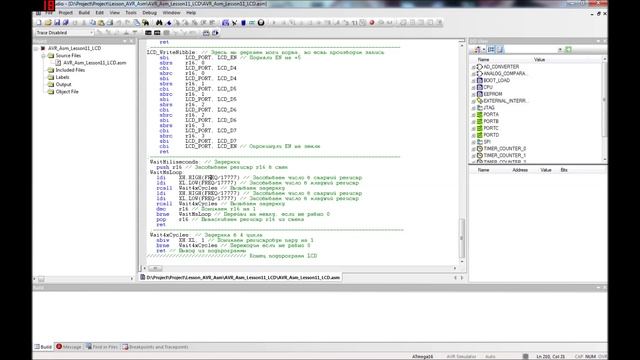This screenshot has height=360, width=640.
Task: Select PORTC in the I/O view
Action: tap(491, 128)
